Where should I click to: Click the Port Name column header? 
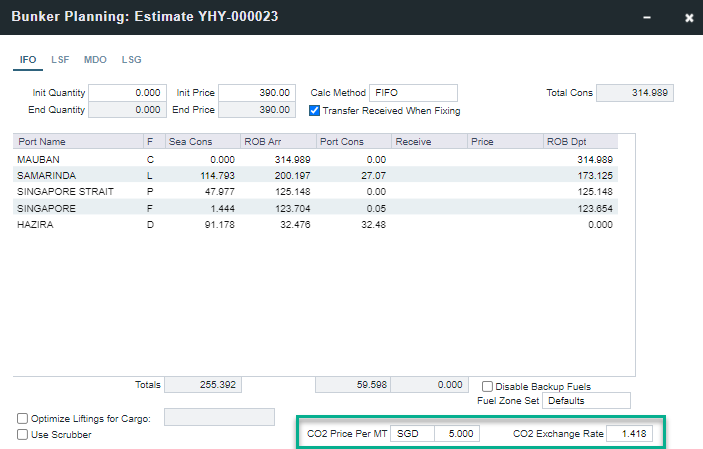click(x=78, y=142)
